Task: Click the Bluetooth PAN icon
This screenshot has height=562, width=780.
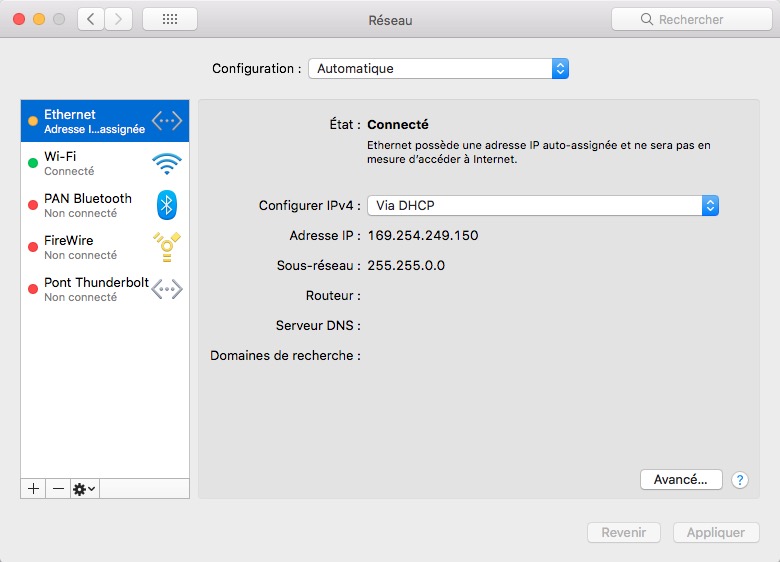Action: tap(167, 205)
